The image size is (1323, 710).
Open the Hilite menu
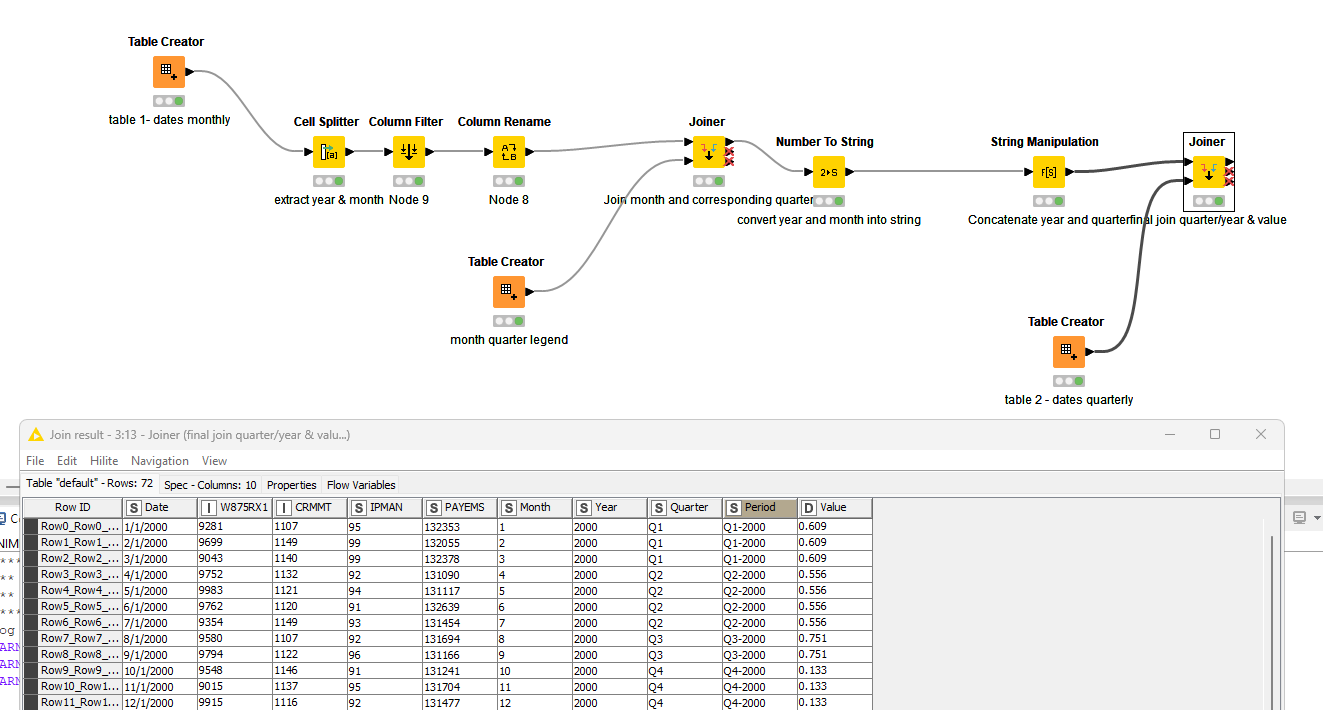[104, 461]
